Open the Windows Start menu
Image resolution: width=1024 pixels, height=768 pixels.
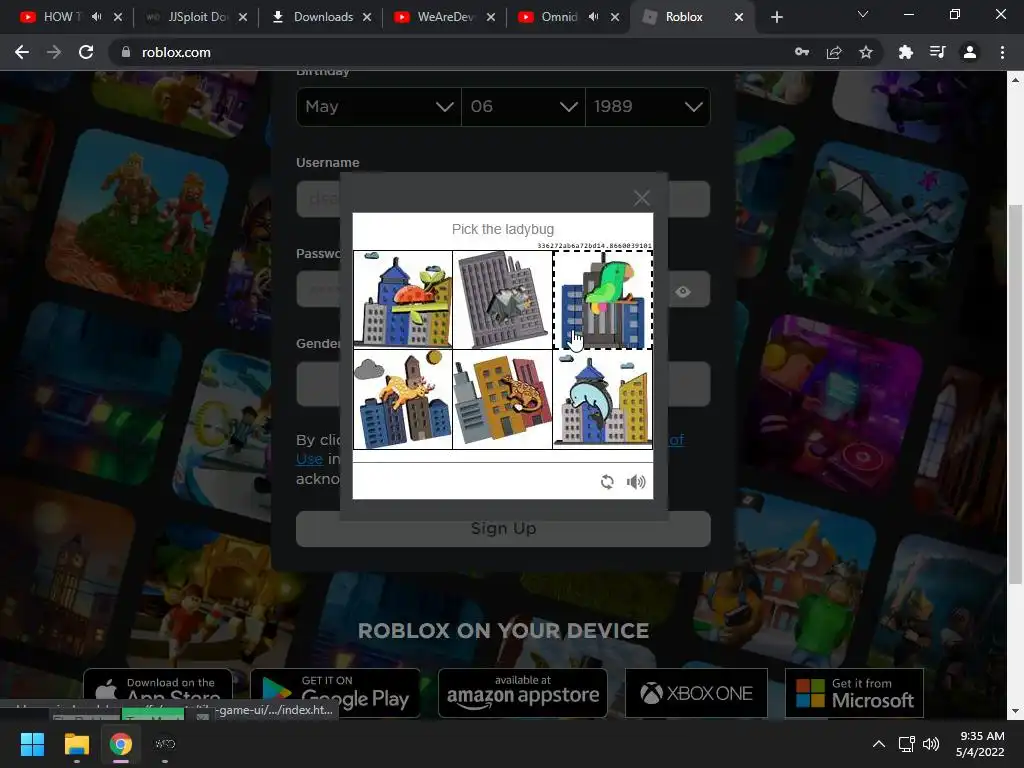[32, 744]
